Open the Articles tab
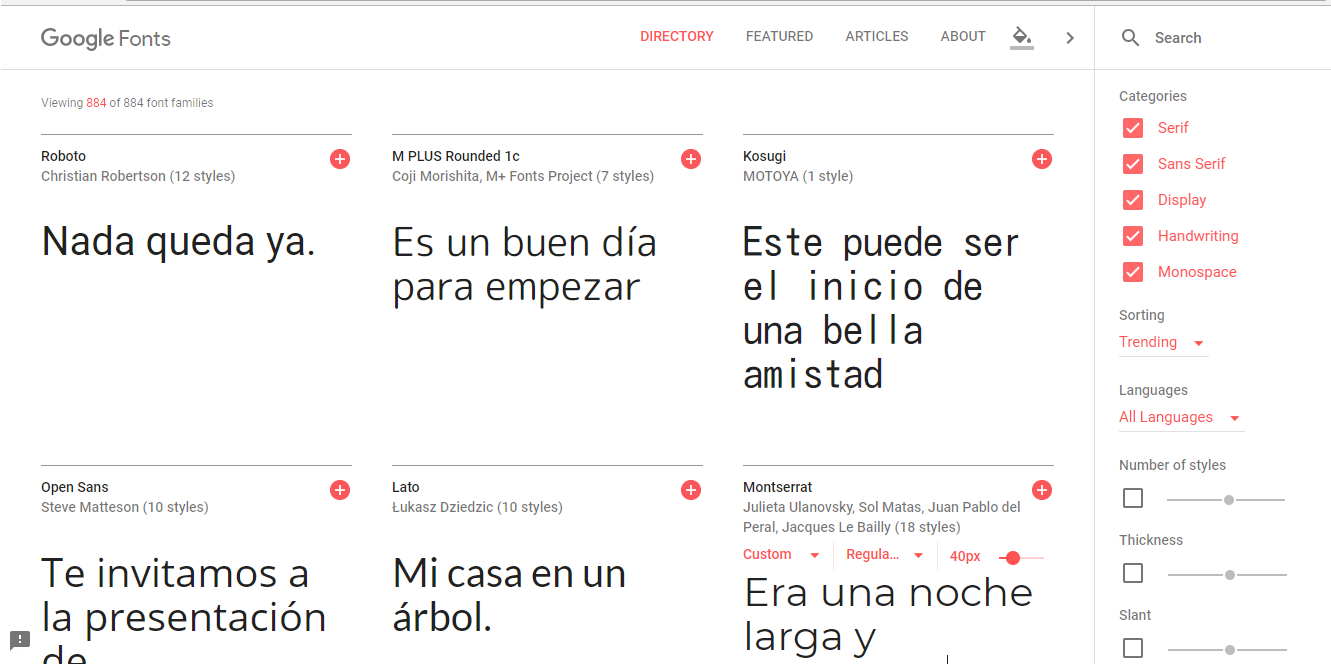 click(877, 36)
